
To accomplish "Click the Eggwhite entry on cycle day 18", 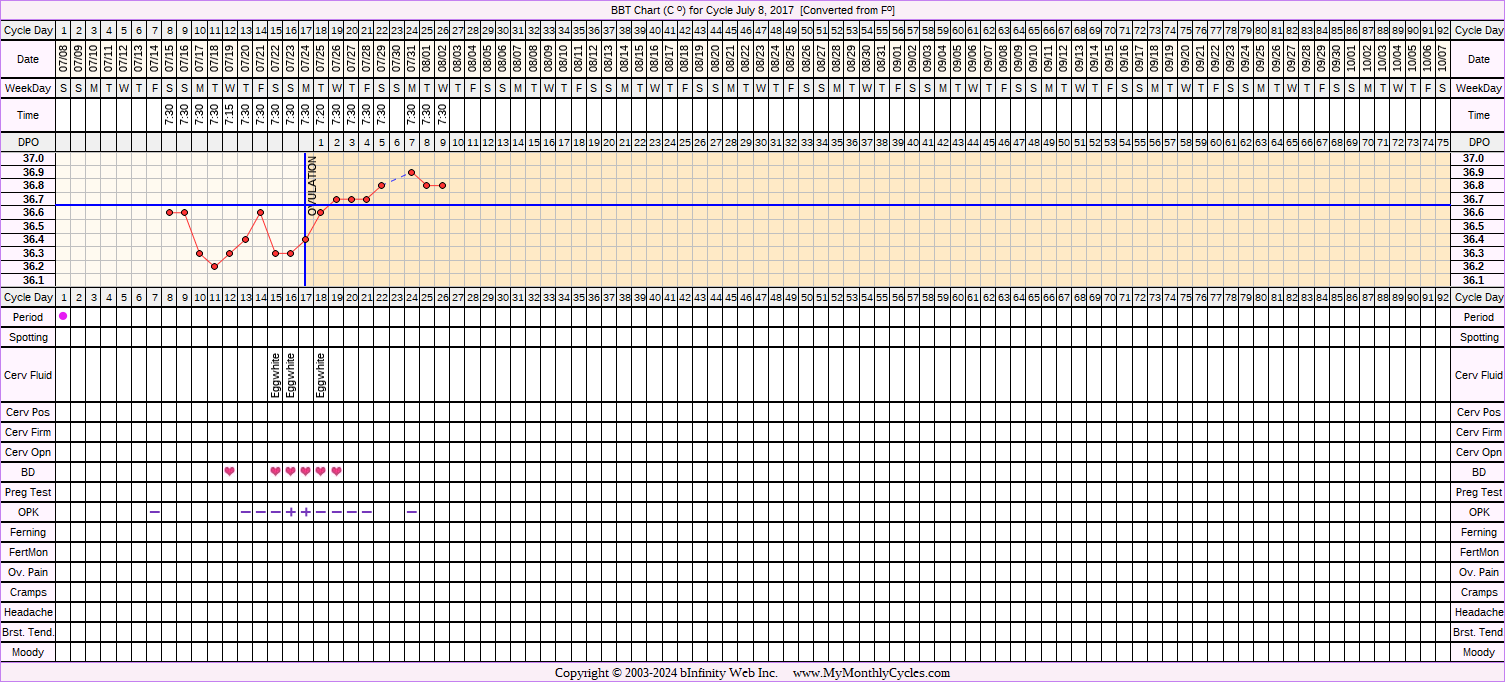I will (x=321, y=375).
